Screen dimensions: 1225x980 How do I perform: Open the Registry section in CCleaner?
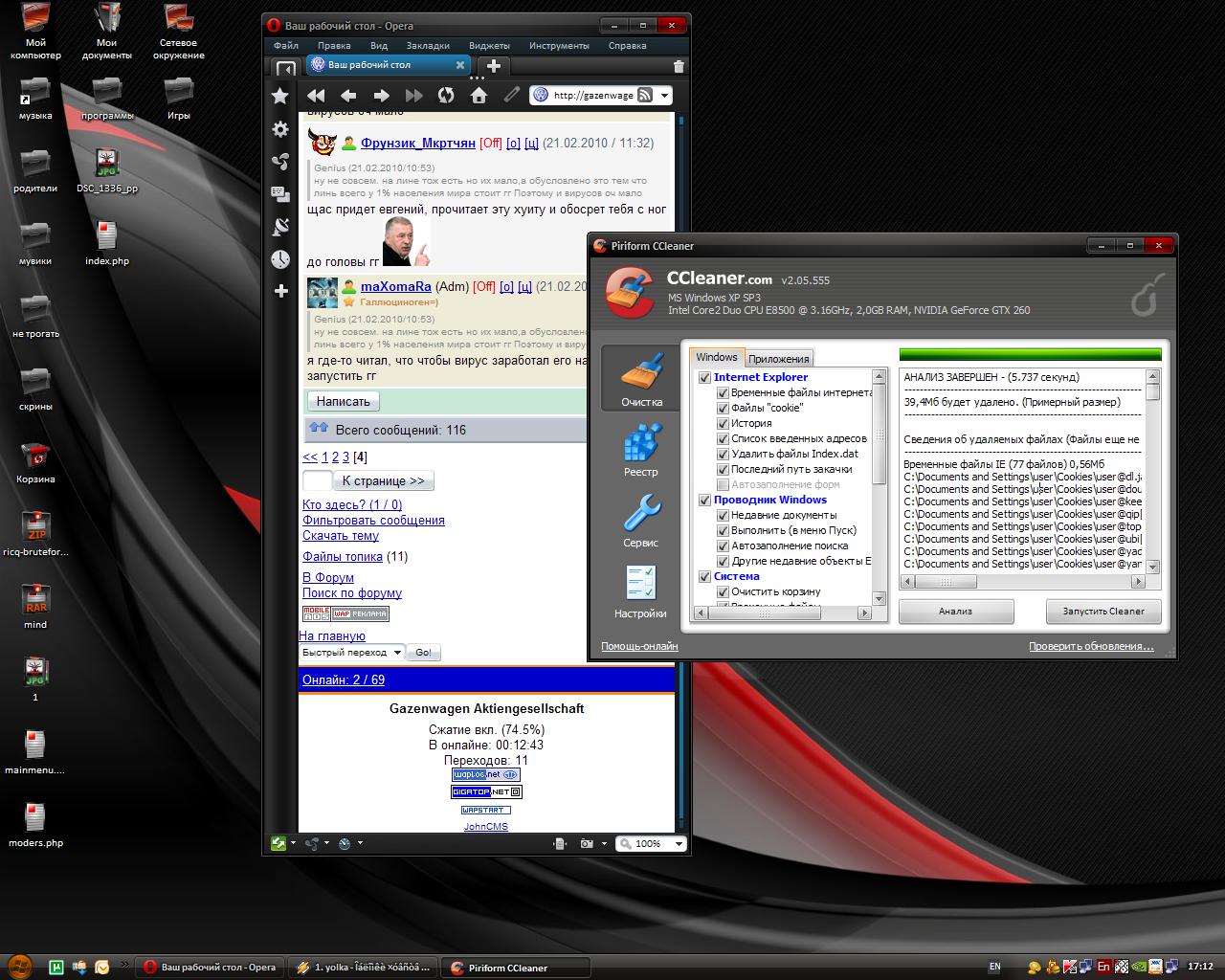click(x=641, y=451)
